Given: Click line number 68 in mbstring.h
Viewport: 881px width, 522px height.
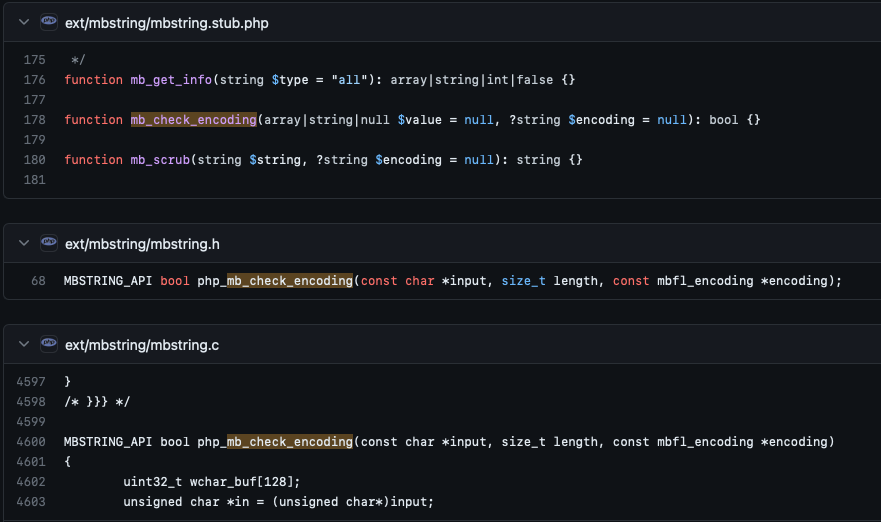Looking at the screenshot, I should tap(38, 281).
